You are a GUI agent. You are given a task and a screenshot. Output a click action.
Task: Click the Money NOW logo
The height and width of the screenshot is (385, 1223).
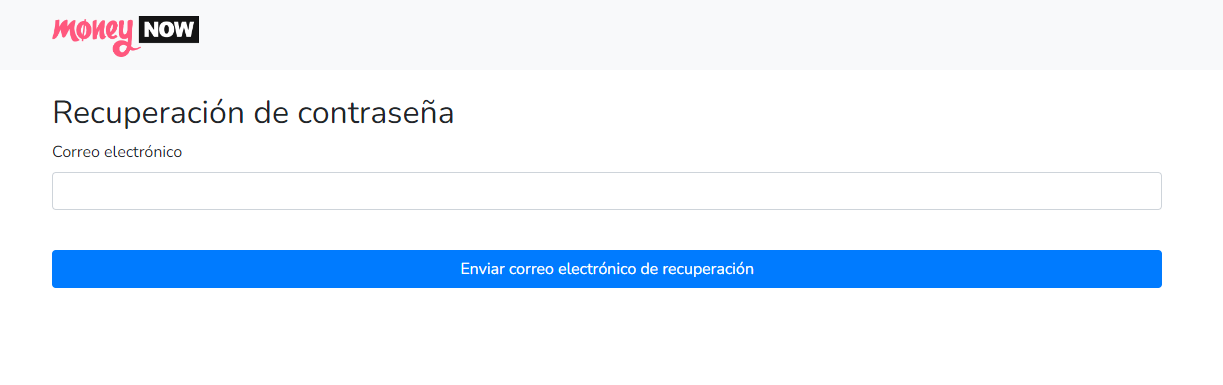[x=126, y=35]
